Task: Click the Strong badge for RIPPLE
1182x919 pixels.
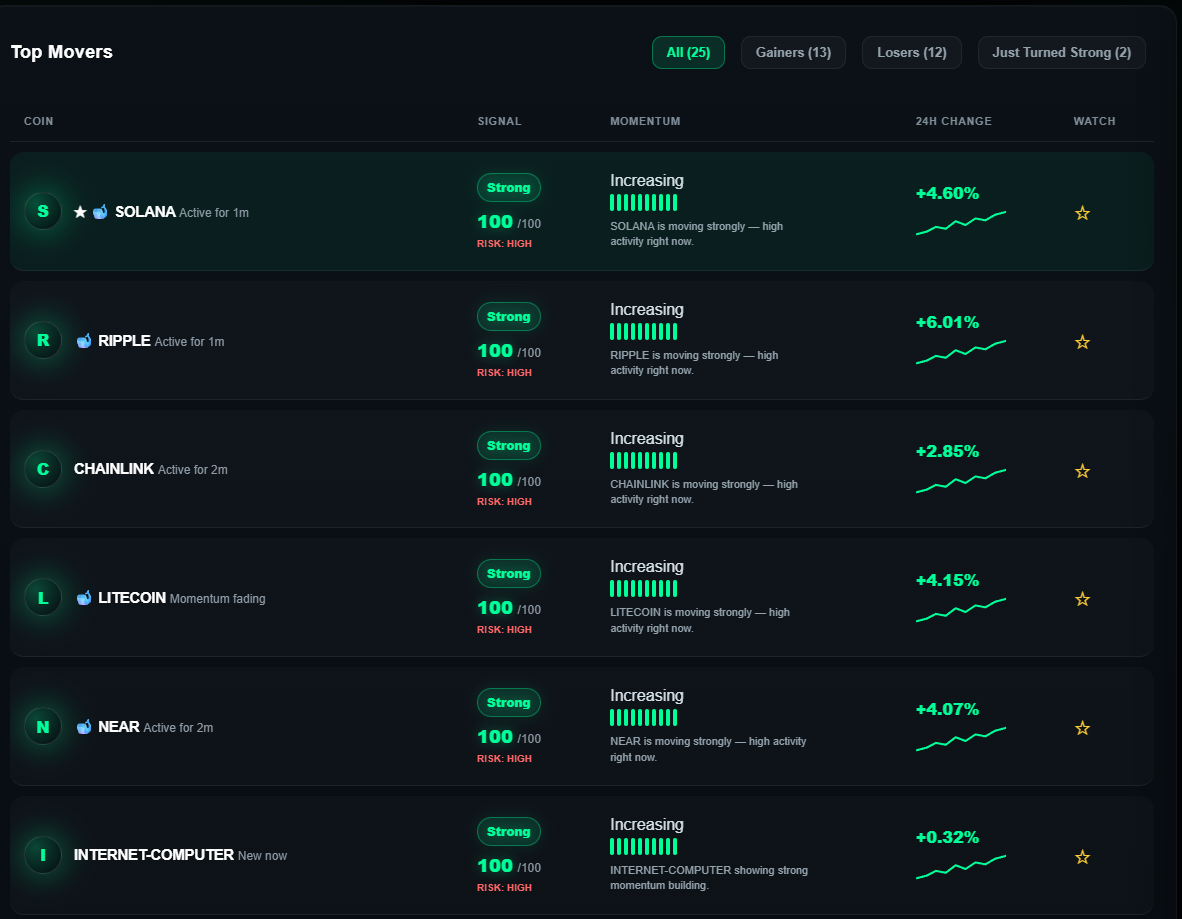Action: pos(509,317)
